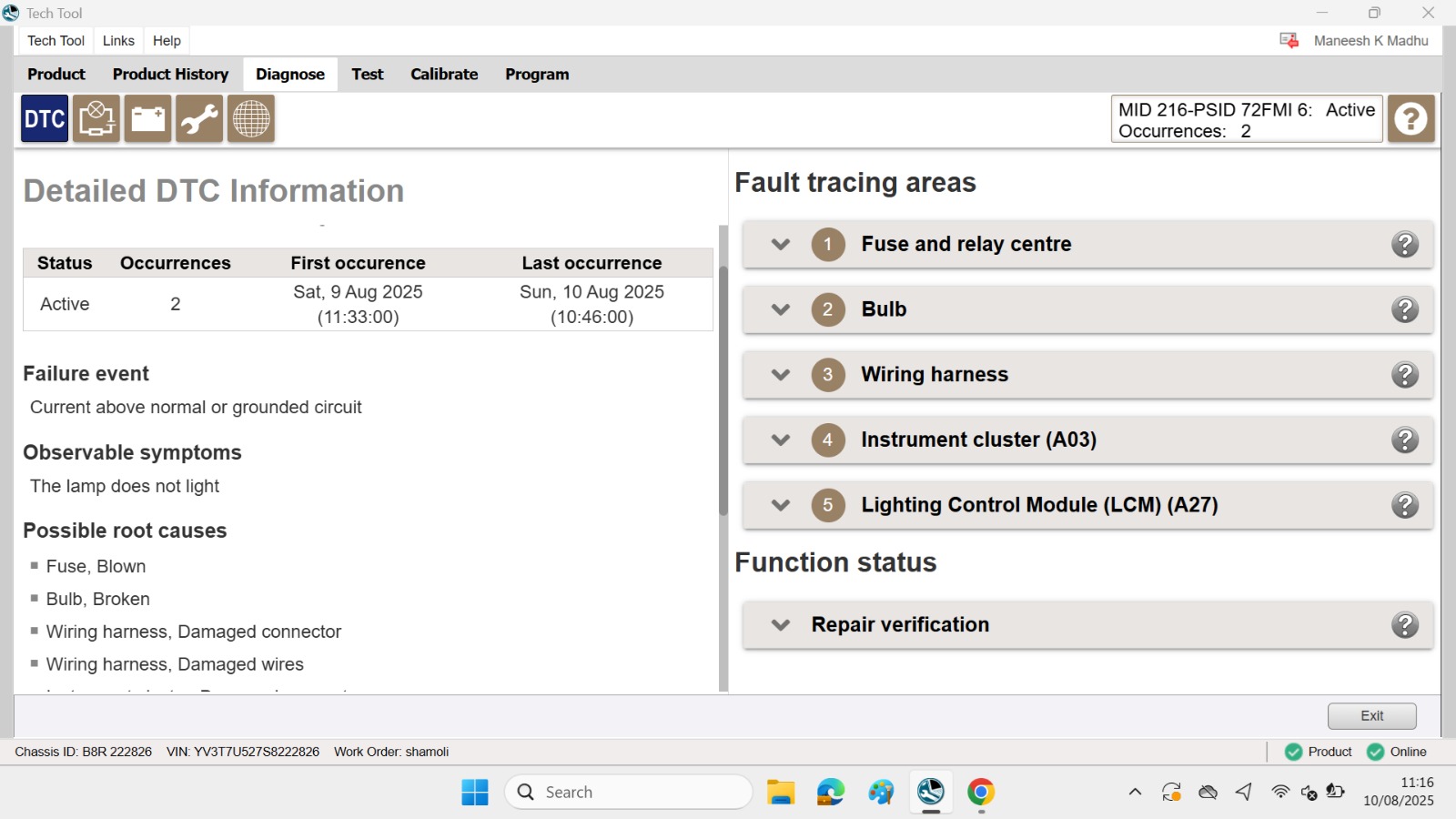Expand Instrument cluster (A03) section
Screen dimensions: 1456x819
click(780, 440)
